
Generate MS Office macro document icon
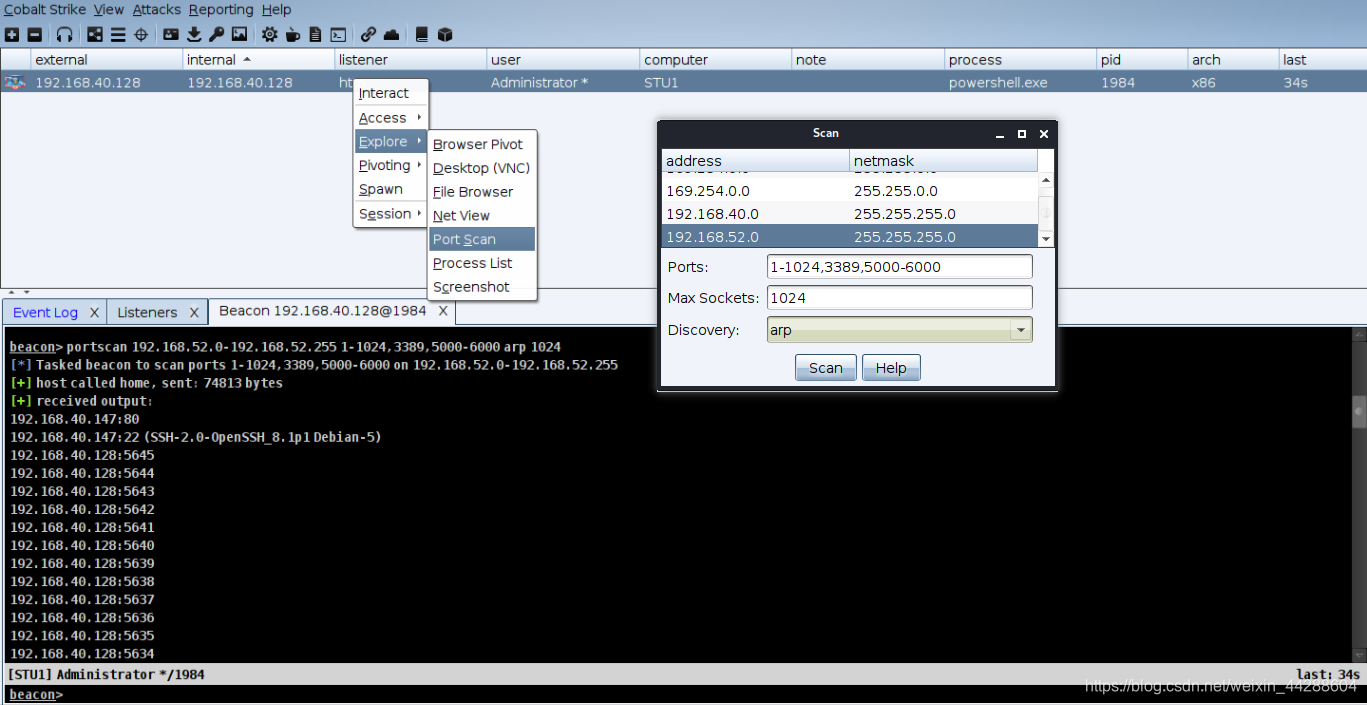(315, 34)
